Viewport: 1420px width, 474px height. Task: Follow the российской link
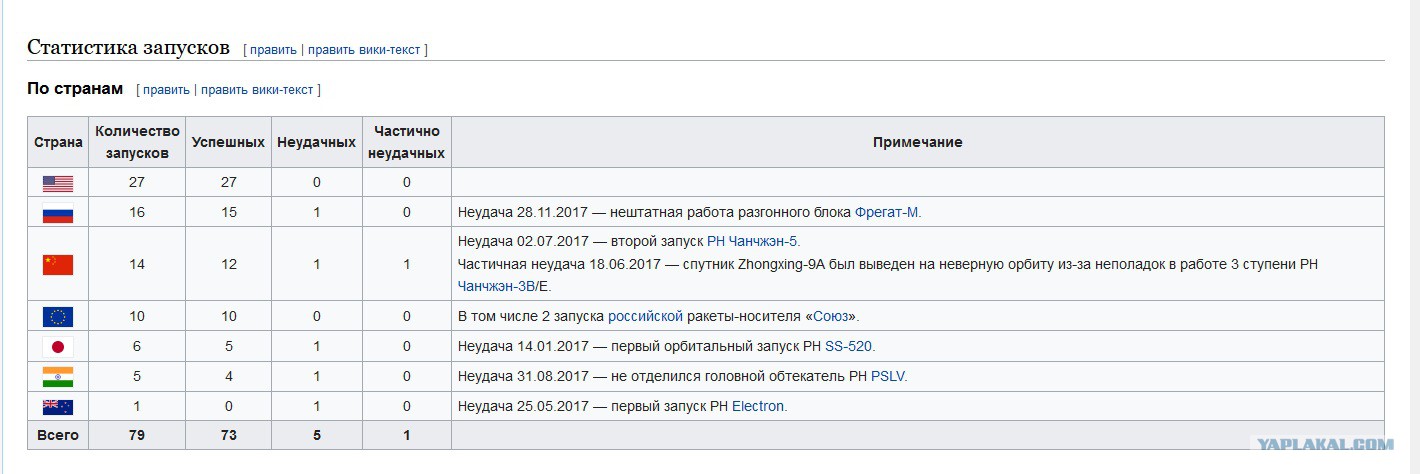coord(645,316)
